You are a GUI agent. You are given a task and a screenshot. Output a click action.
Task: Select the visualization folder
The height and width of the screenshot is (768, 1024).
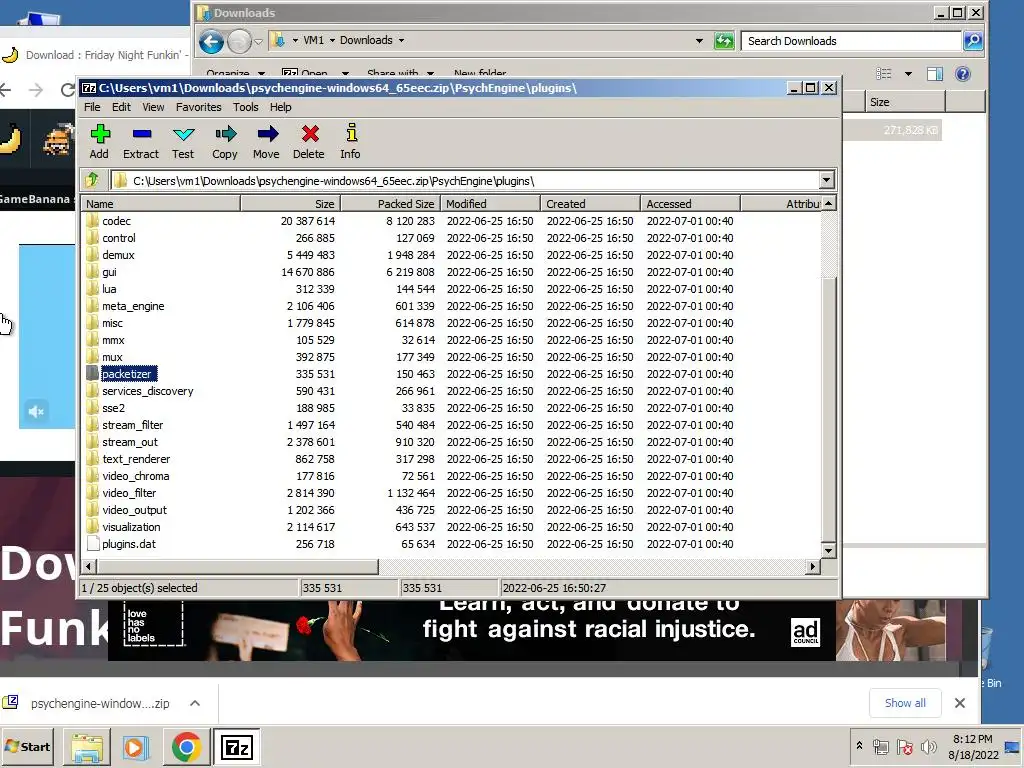click(131, 526)
